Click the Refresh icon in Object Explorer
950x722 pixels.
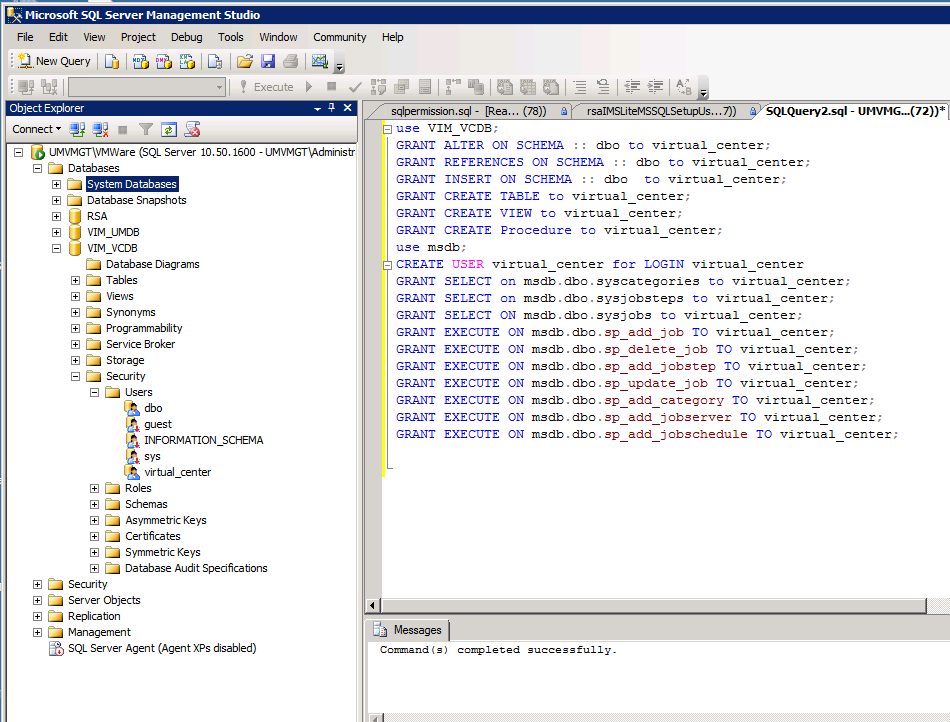(169, 129)
